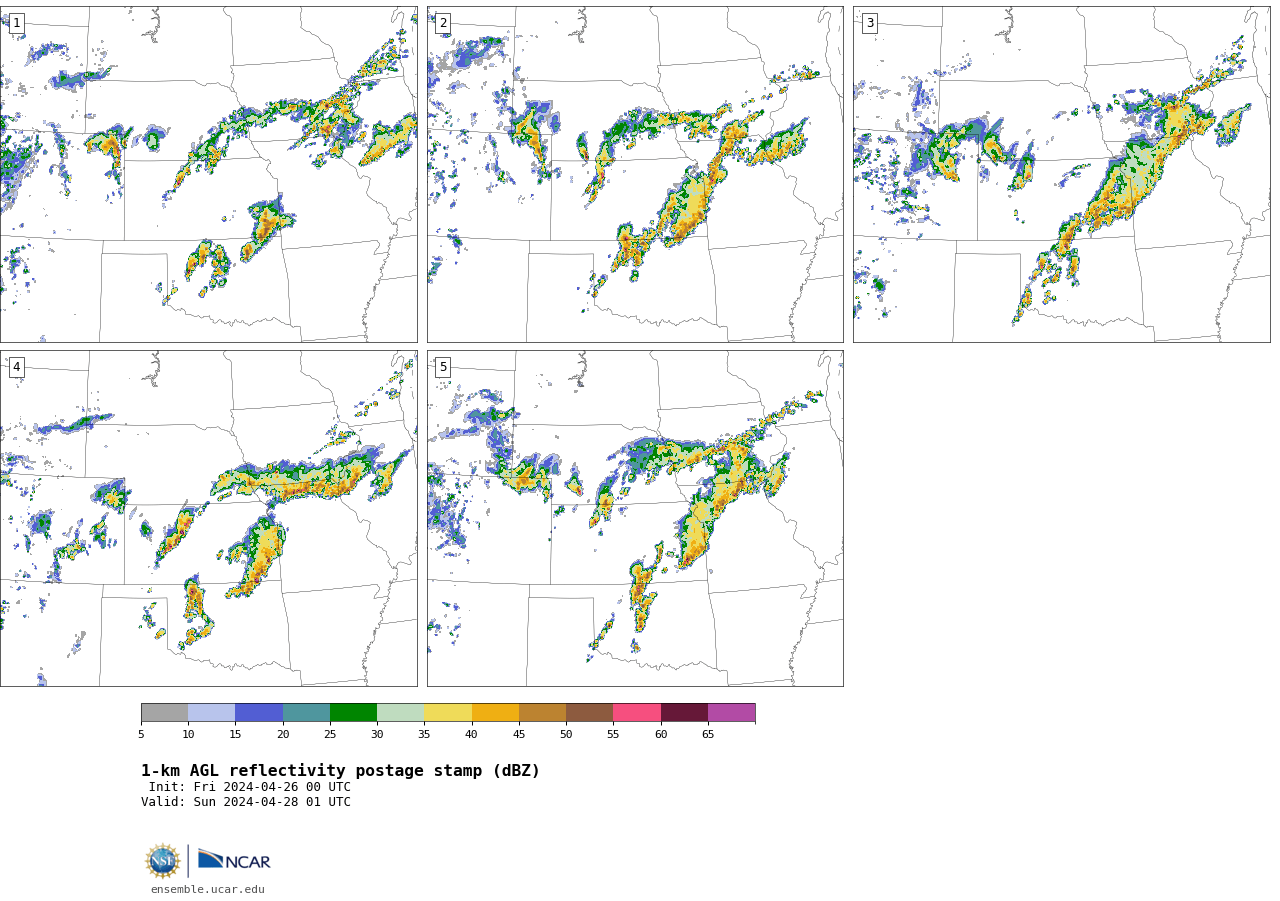Click the purple 65+ dBZ swatch
This screenshot has width=1280, height=901.
point(731,712)
